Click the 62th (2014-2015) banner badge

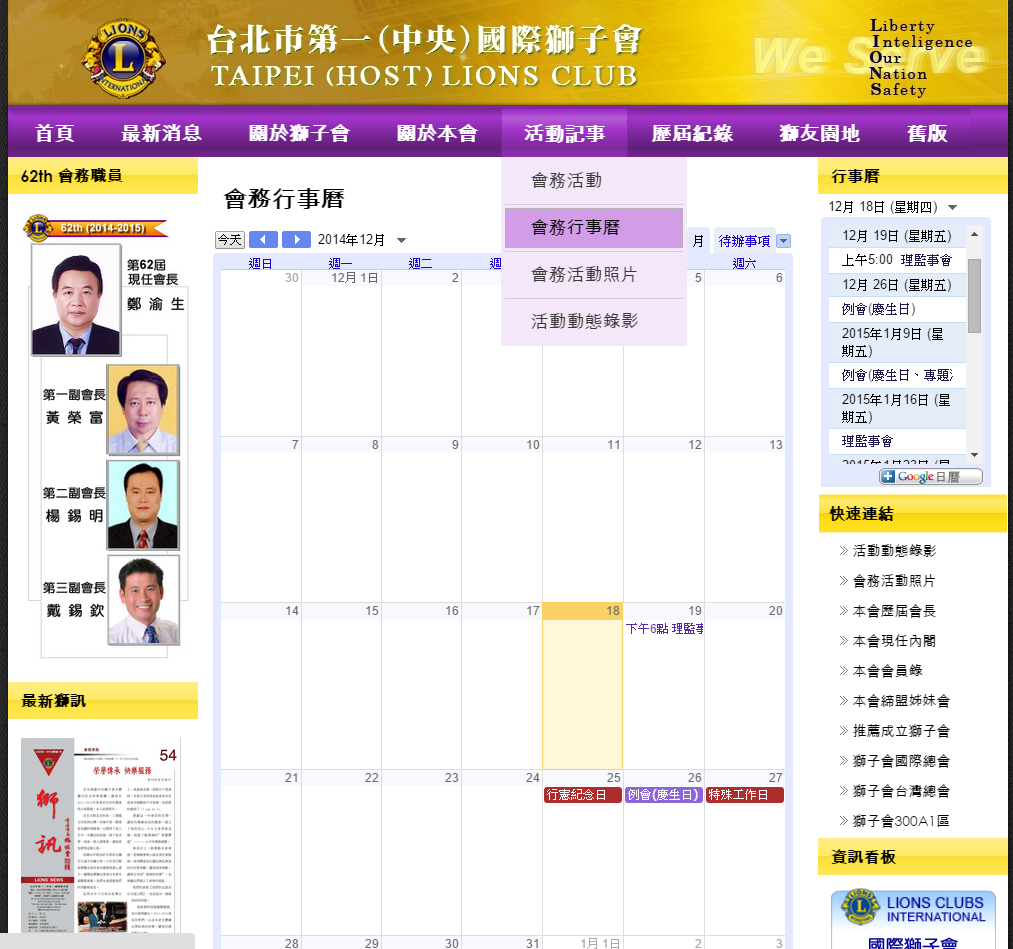(x=96, y=228)
